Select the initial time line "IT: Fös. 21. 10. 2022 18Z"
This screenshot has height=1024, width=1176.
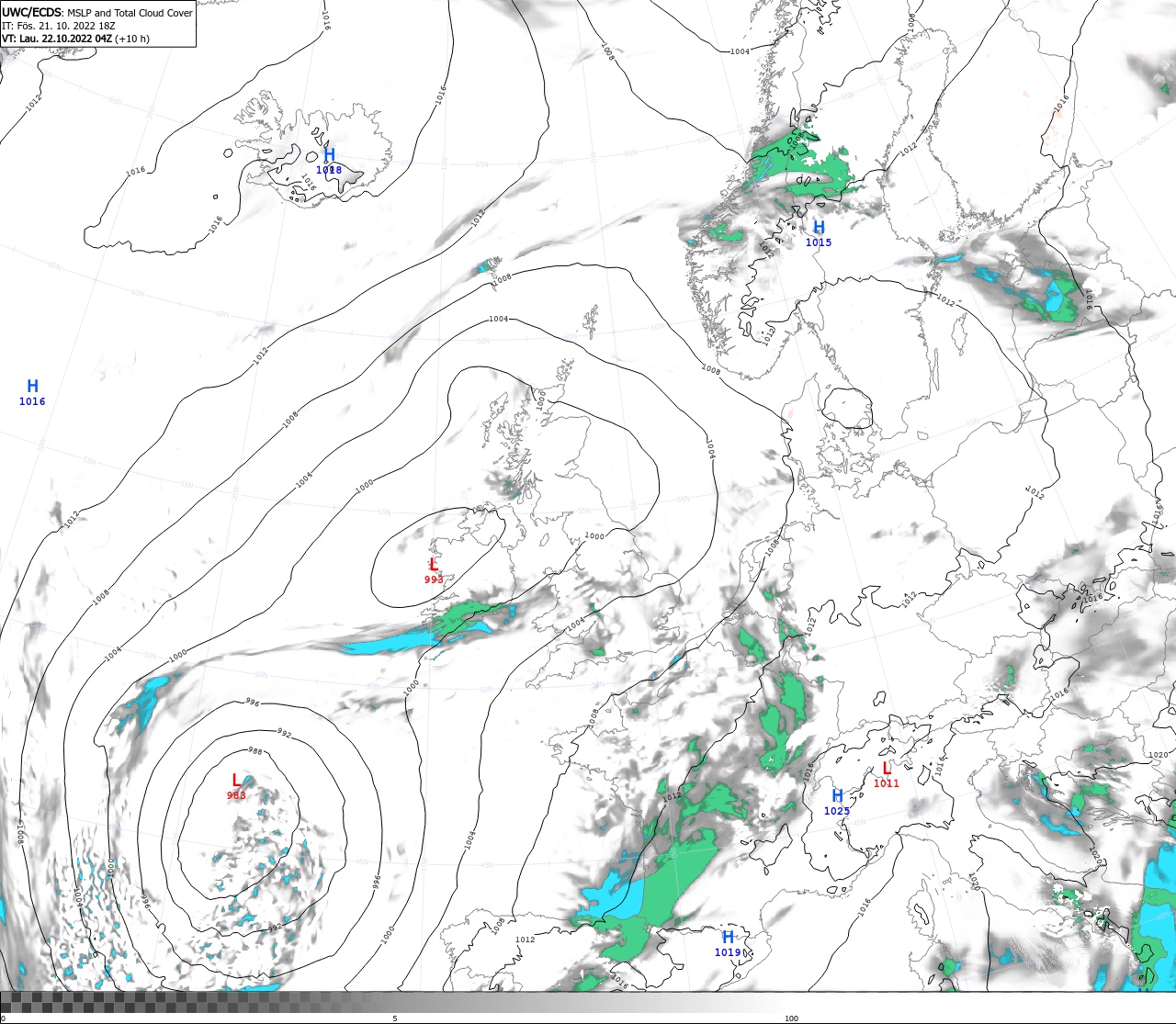coord(59,26)
